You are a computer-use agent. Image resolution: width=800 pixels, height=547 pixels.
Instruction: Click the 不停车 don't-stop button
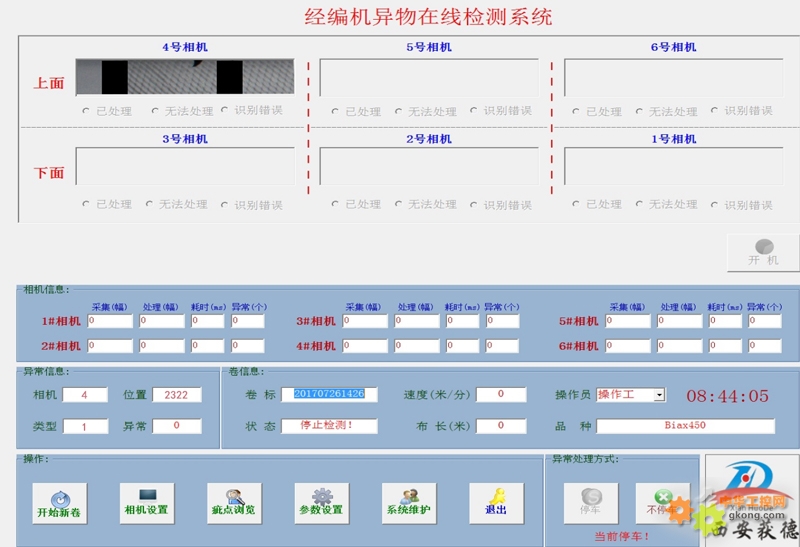coord(661,503)
